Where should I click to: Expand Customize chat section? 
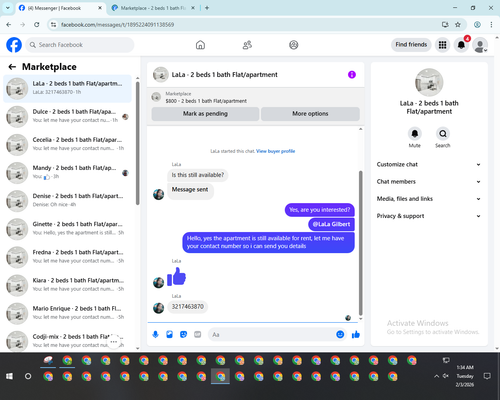[429, 164]
